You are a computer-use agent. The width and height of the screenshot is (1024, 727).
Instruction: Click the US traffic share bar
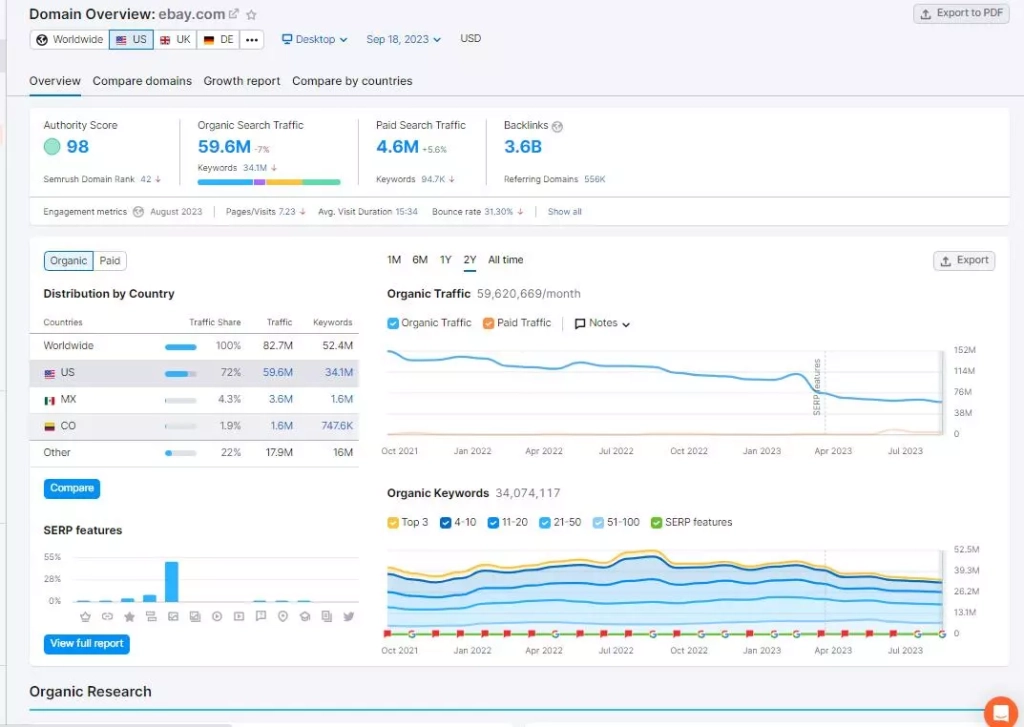181,374
